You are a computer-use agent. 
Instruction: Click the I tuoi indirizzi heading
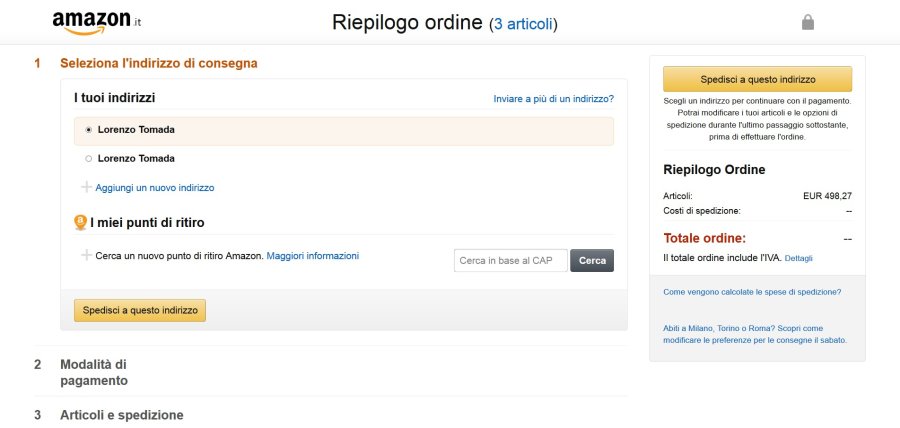click(x=115, y=98)
